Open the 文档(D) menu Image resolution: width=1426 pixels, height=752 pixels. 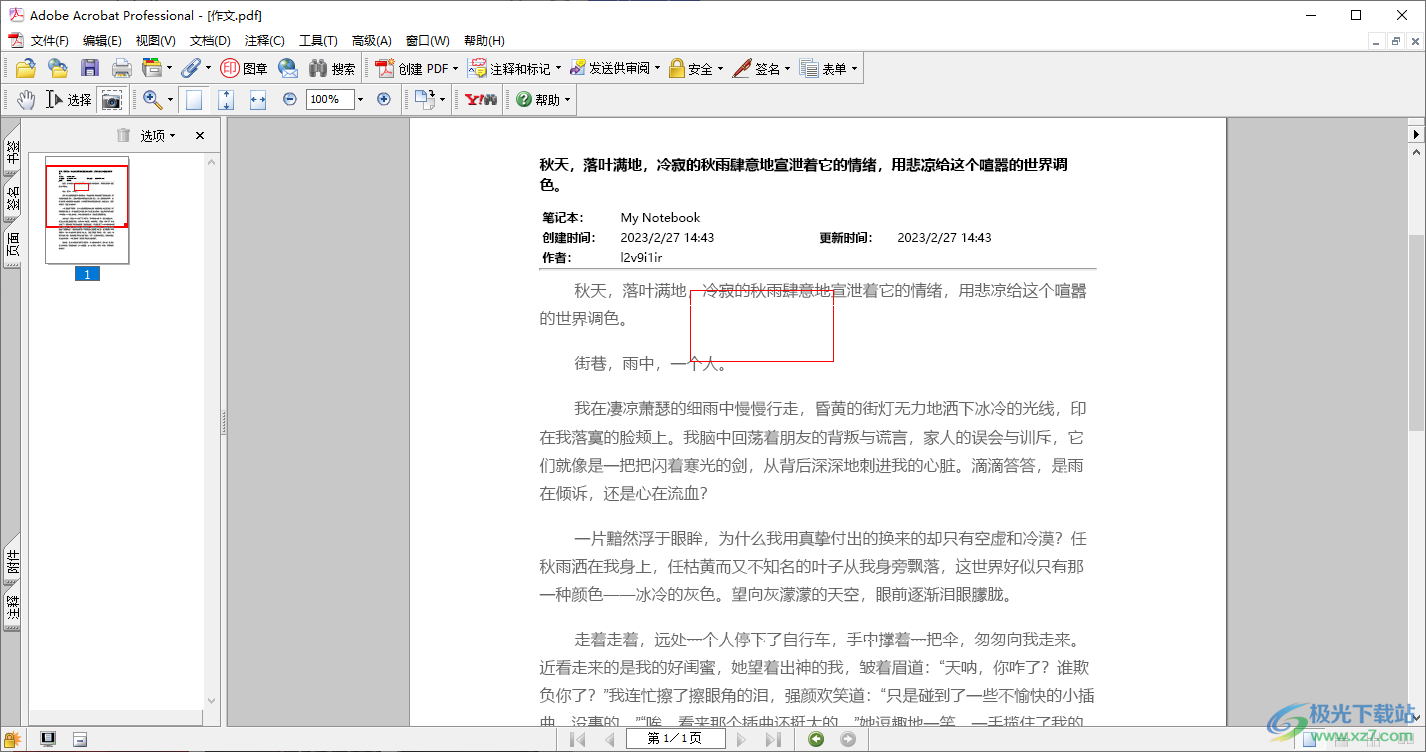click(x=210, y=41)
